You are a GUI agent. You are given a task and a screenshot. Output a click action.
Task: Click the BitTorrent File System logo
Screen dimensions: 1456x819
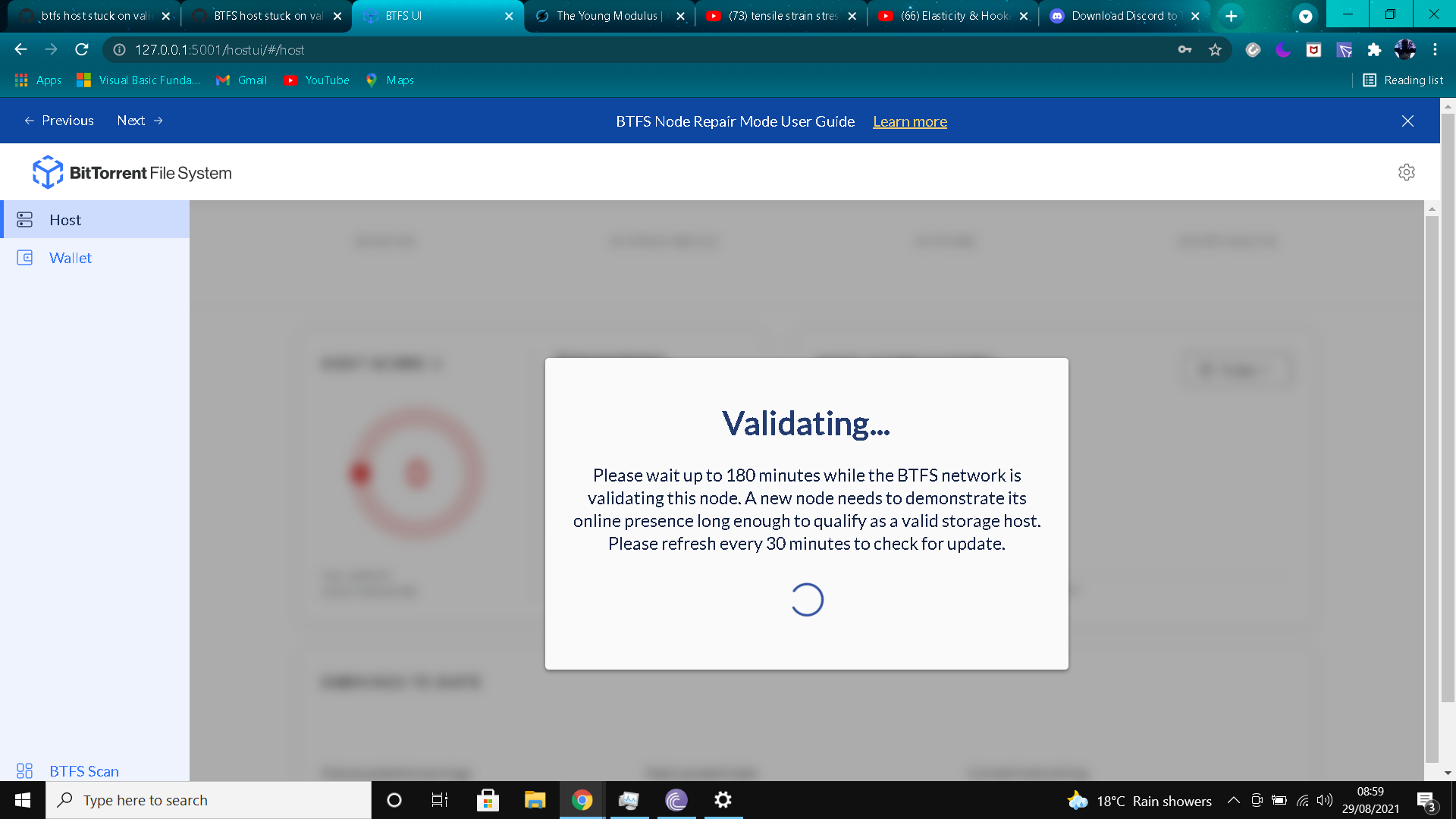pos(131,172)
